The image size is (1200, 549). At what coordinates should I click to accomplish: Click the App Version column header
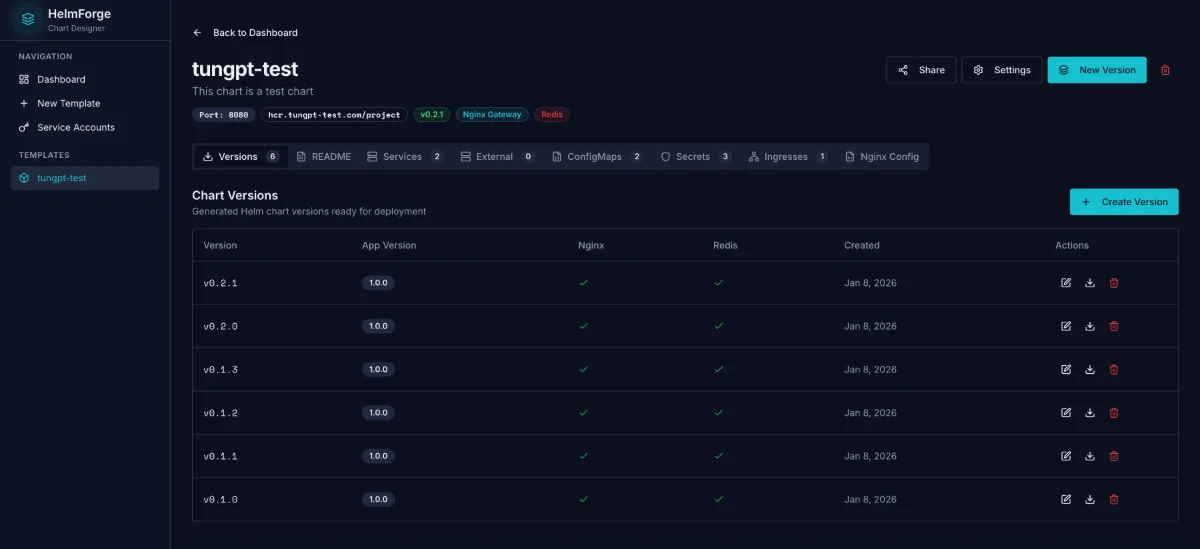389,245
